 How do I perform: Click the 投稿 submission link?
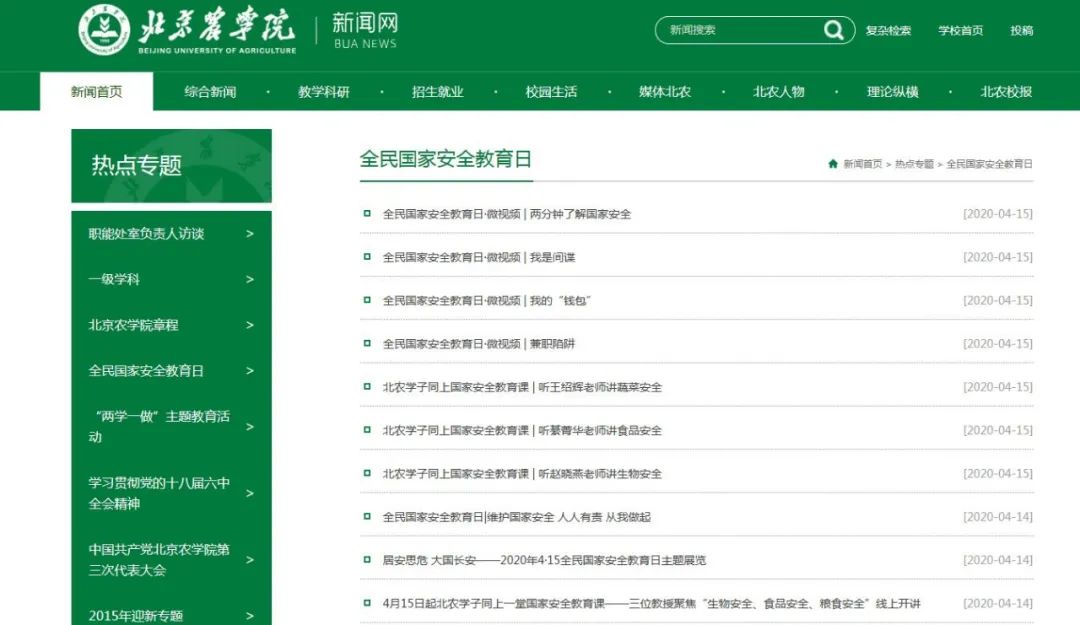tap(1021, 31)
